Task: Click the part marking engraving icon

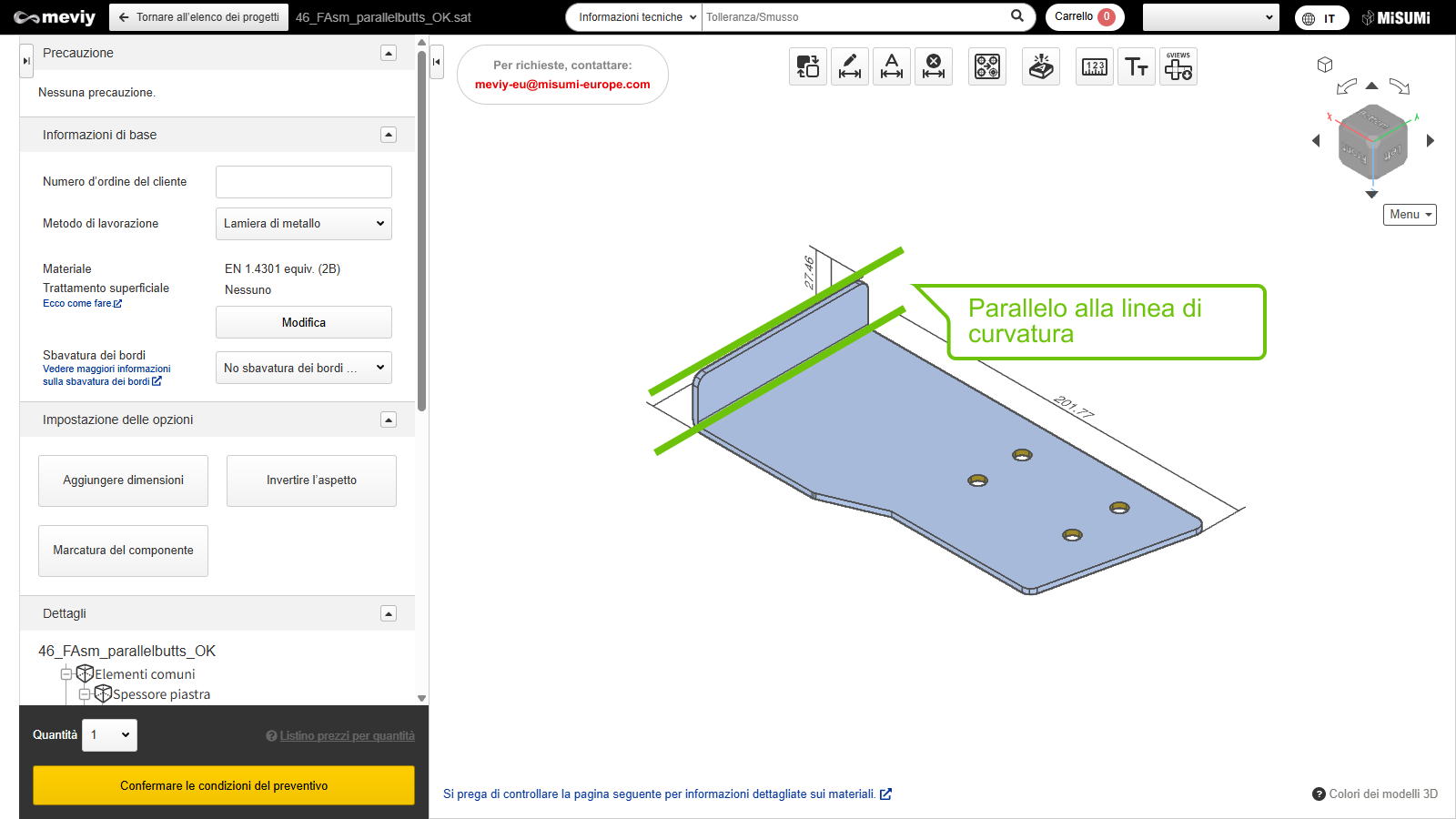Action: point(1041,66)
